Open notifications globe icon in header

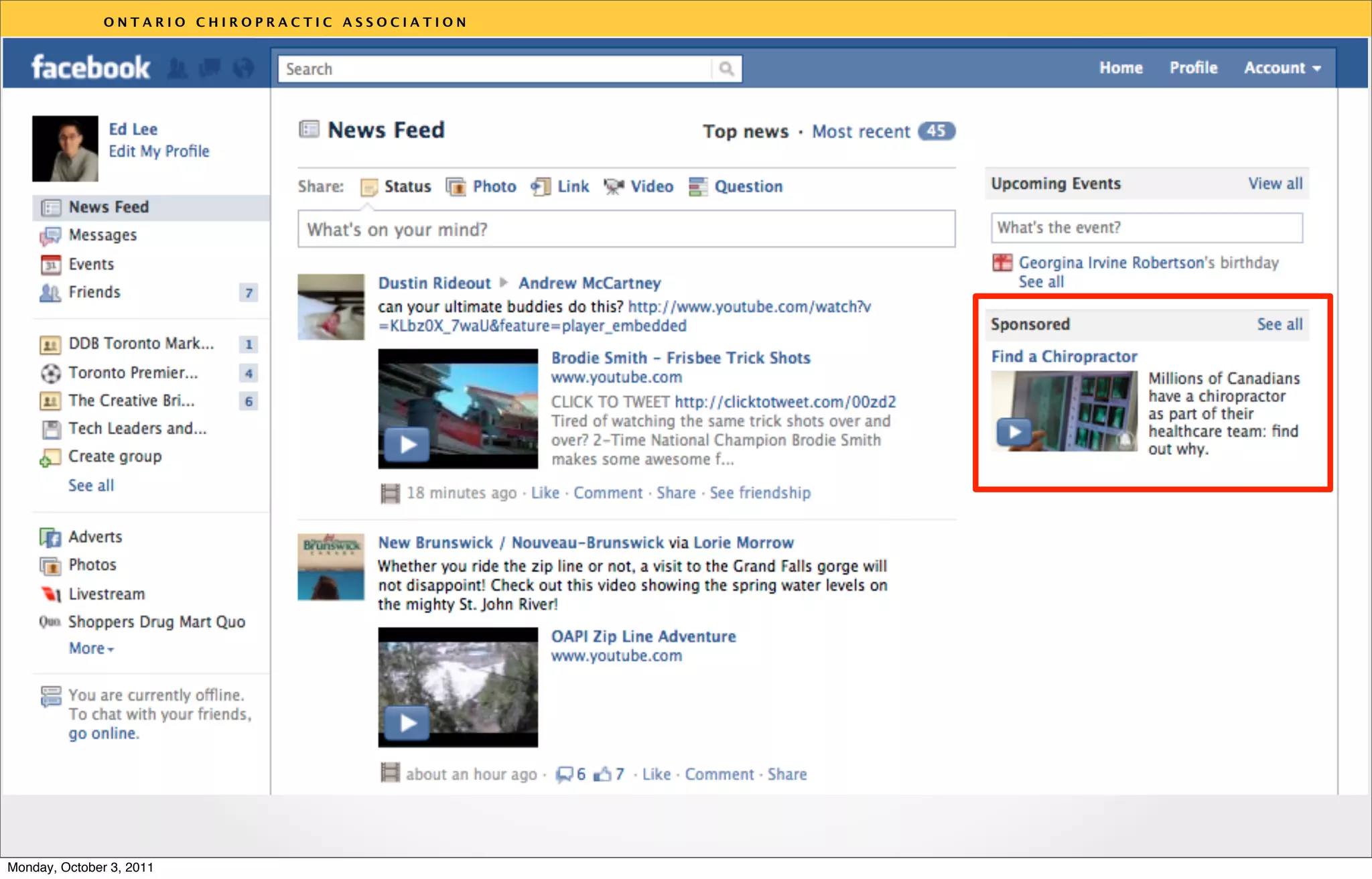(x=243, y=68)
